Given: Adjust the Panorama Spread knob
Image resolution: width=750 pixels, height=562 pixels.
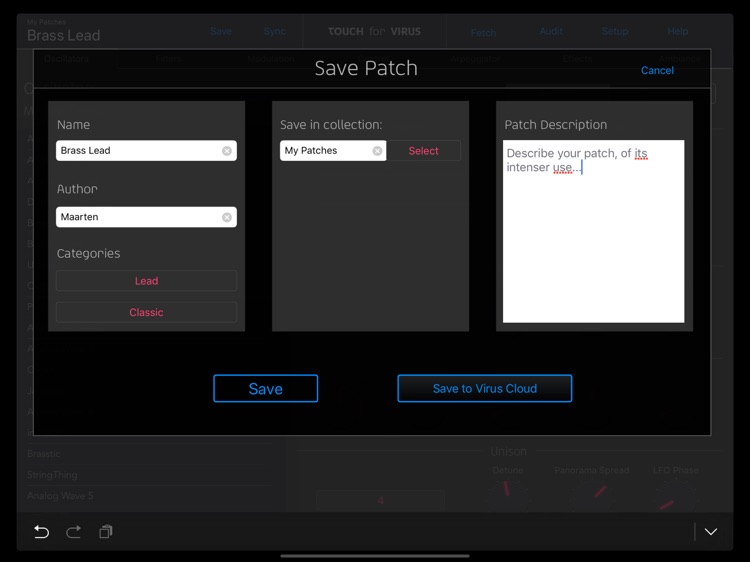Looking at the screenshot, I should (x=592, y=494).
